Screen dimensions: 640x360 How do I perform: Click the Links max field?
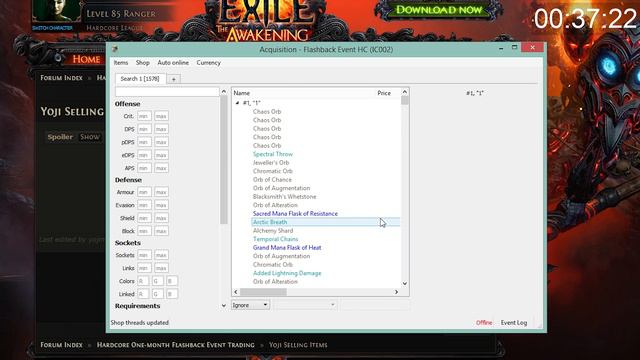(161, 268)
